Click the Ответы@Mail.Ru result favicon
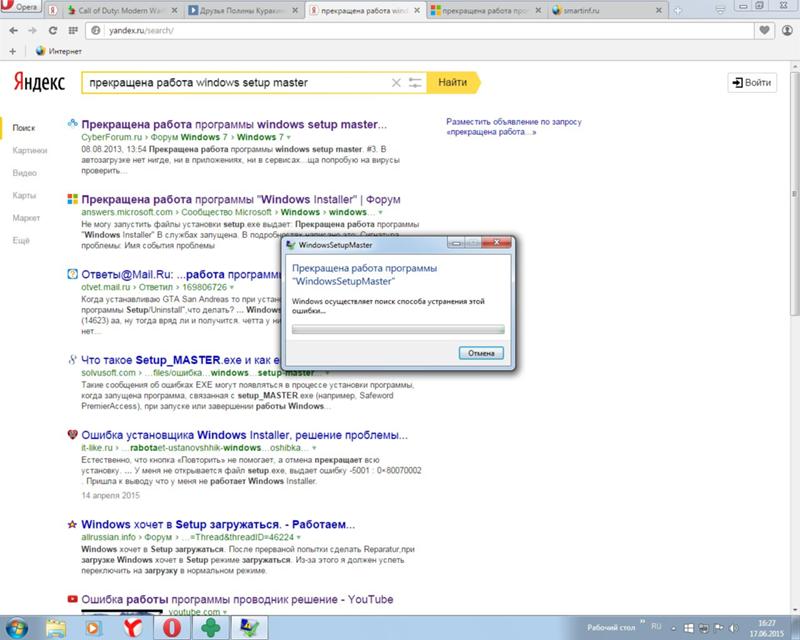The image size is (800, 640). coord(72,274)
